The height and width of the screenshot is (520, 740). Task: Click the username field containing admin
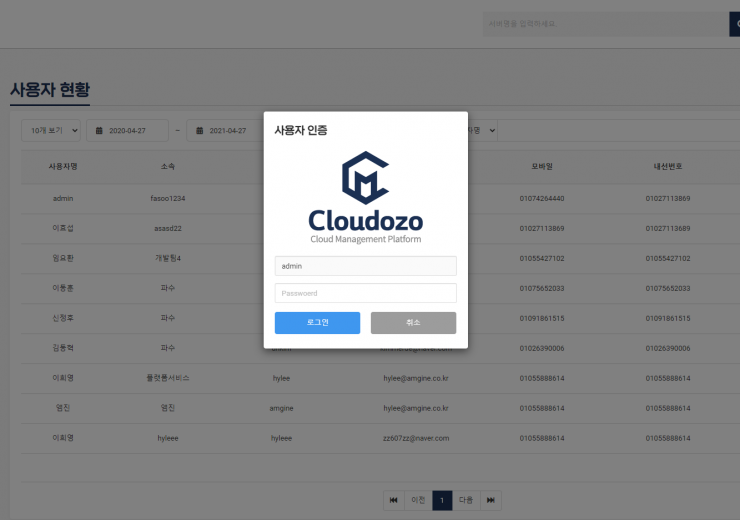(365, 266)
